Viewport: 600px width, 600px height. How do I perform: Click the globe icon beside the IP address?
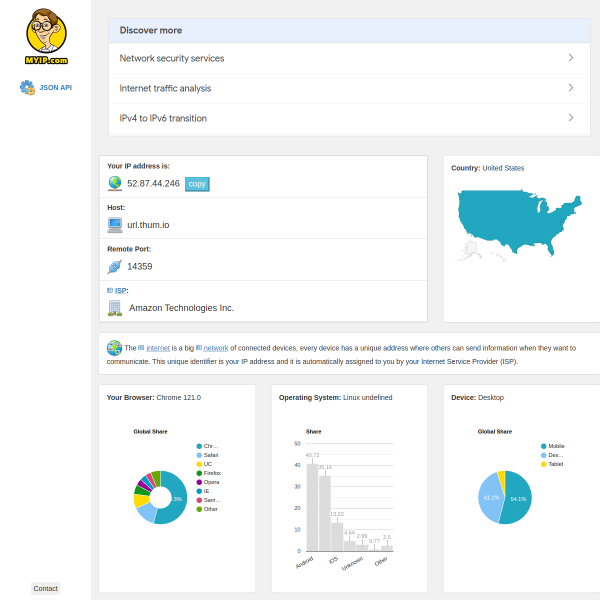[x=115, y=184]
